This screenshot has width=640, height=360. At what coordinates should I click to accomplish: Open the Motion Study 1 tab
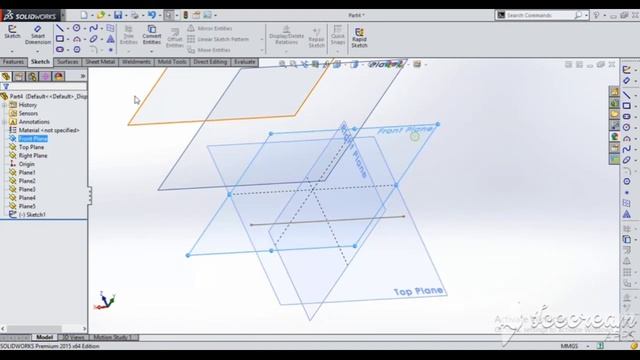click(113, 338)
